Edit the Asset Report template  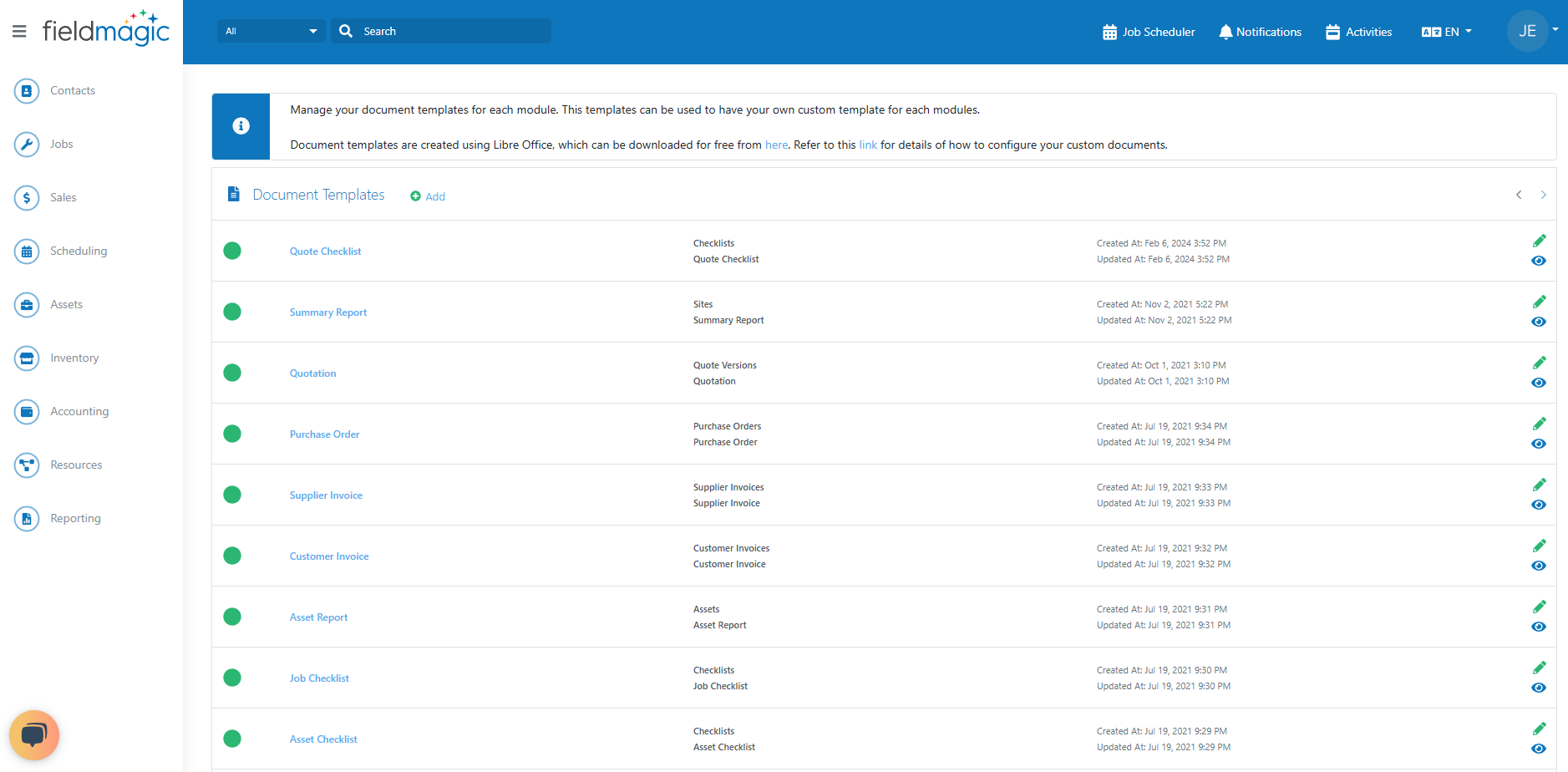(x=1539, y=607)
